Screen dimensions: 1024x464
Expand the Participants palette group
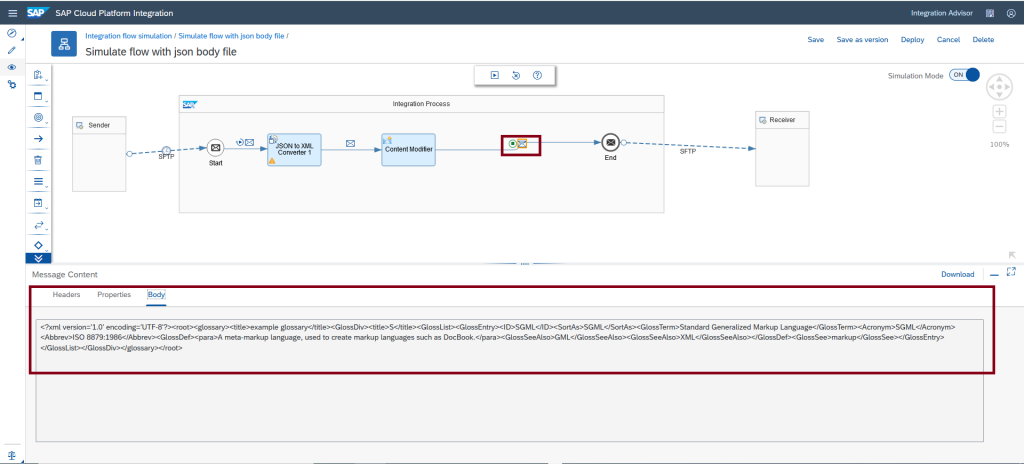tap(38, 75)
